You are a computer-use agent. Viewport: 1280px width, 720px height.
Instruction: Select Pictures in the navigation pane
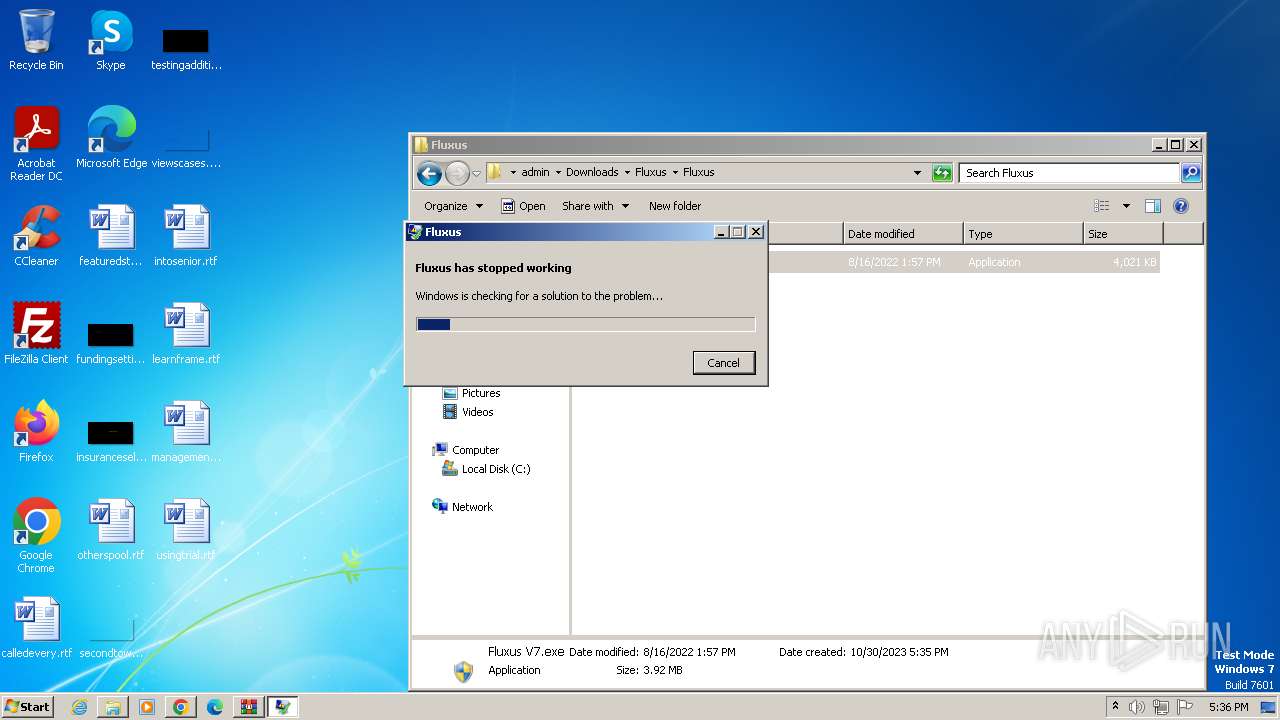pyautogui.click(x=480, y=393)
